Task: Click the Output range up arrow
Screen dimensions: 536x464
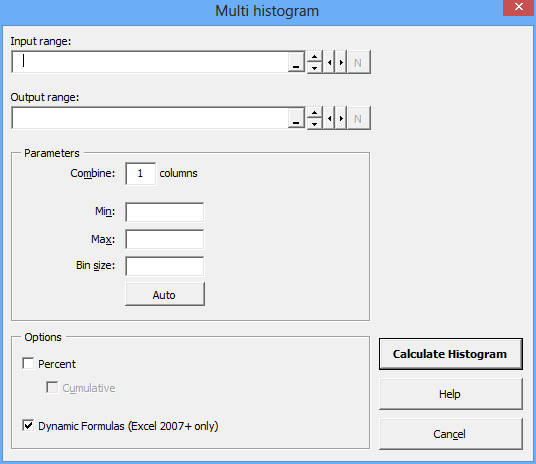Action: point(314,112)
